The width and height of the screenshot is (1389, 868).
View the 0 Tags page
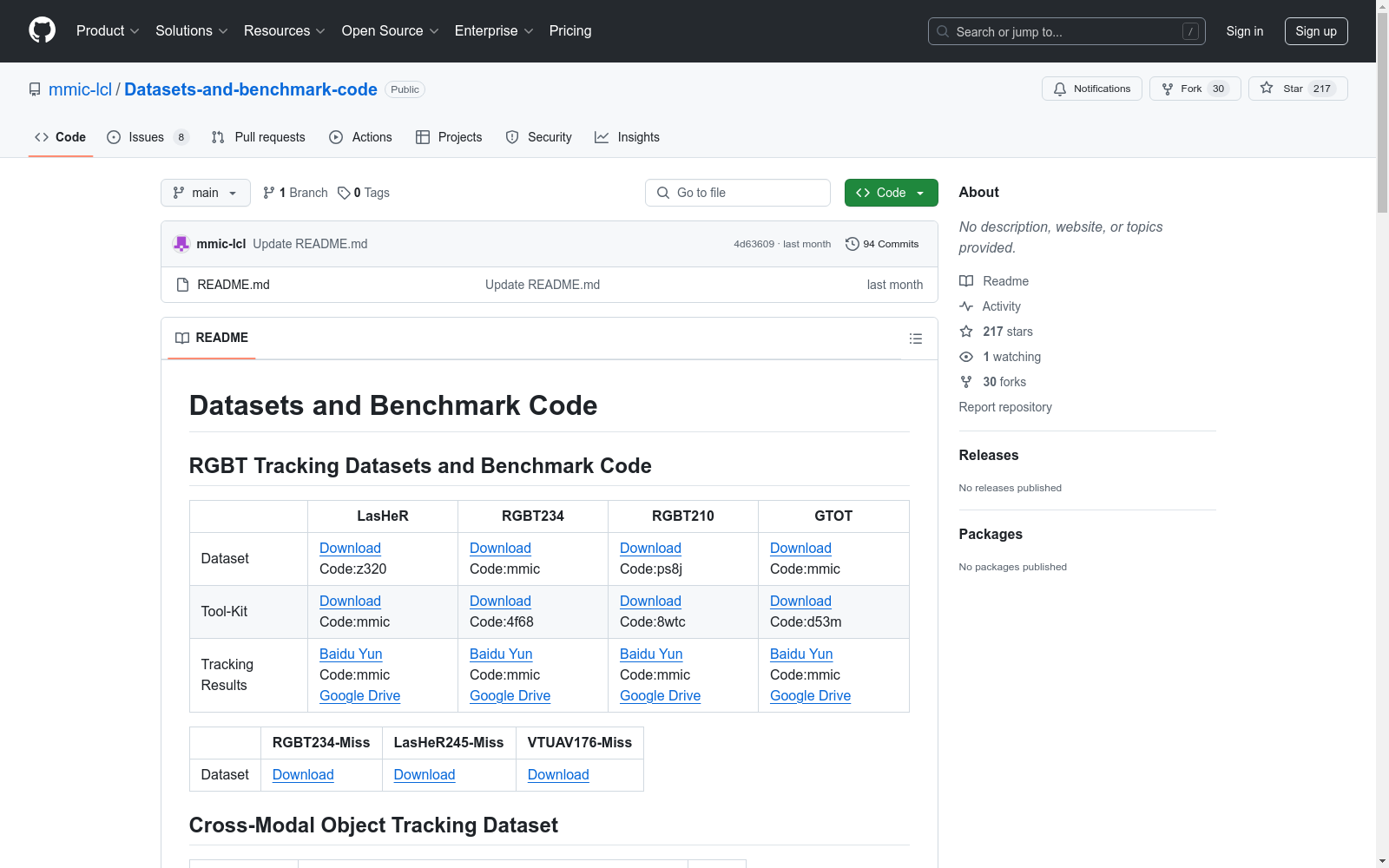click(x=364, y=193)
